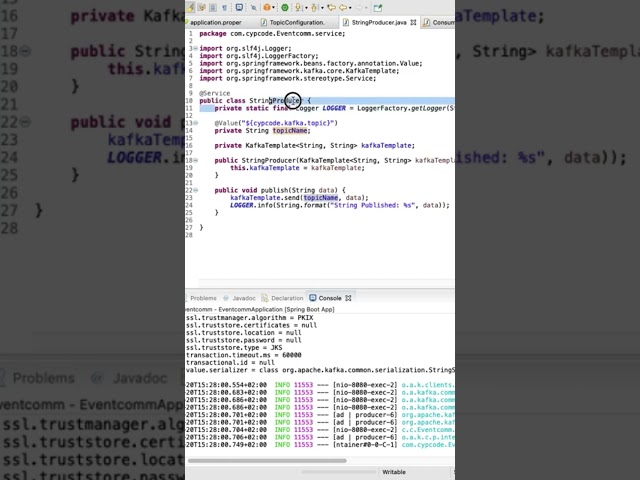Click Java file icon on StringProducer.java tab
Screen dimensions: 640x480
click(x=346, y=22)
